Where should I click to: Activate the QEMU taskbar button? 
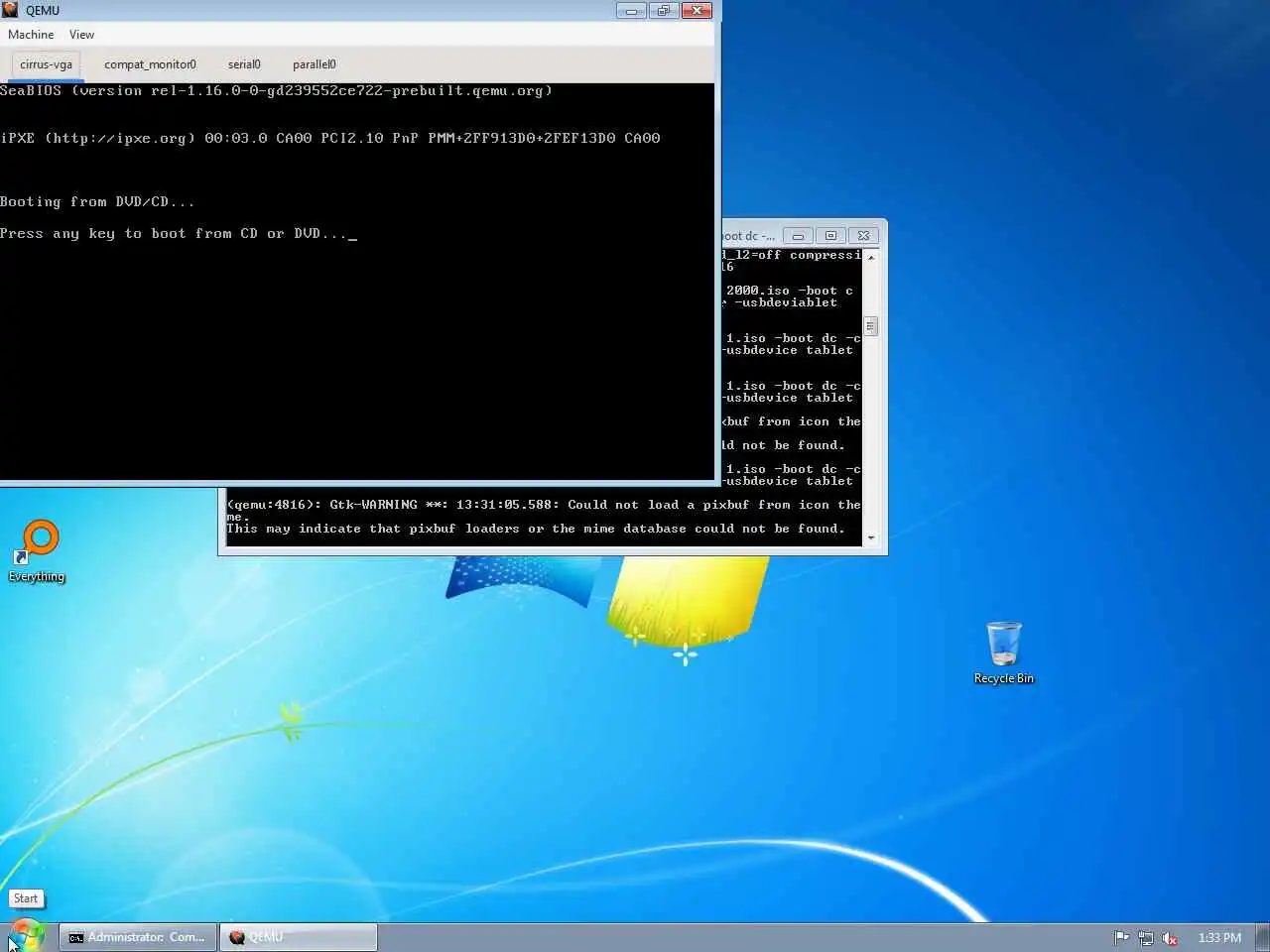299,937
